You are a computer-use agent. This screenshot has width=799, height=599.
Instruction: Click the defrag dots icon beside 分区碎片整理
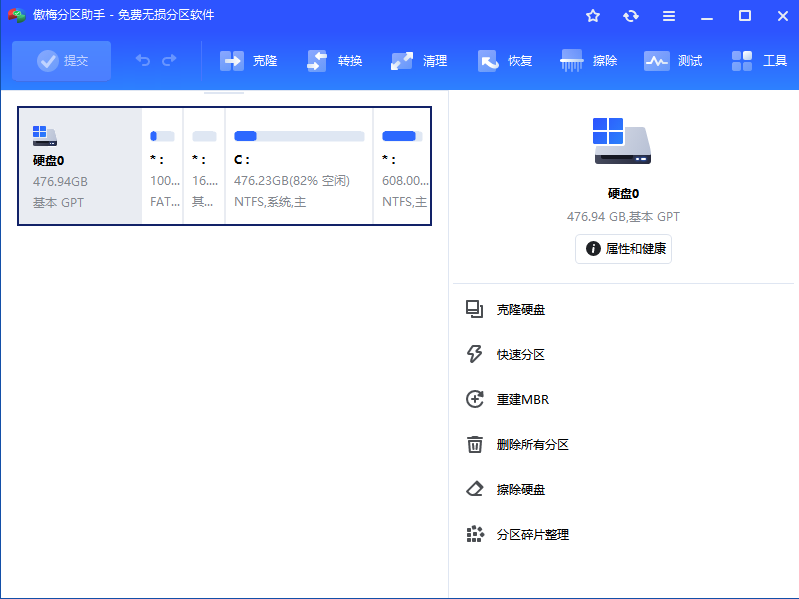coord(475,534)
